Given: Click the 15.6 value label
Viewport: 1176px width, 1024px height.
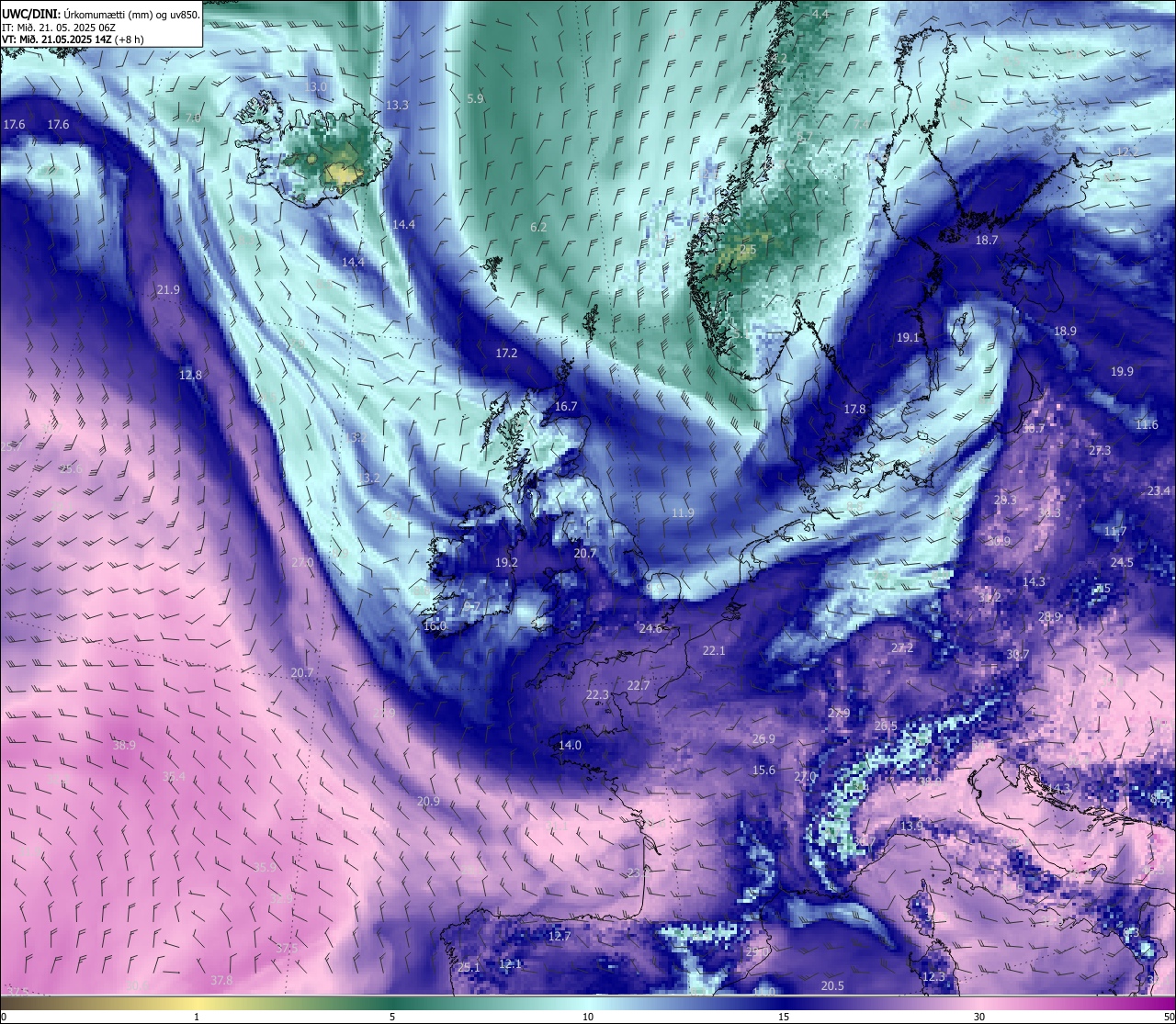Looking at the screenshot, I should point(763,770).
